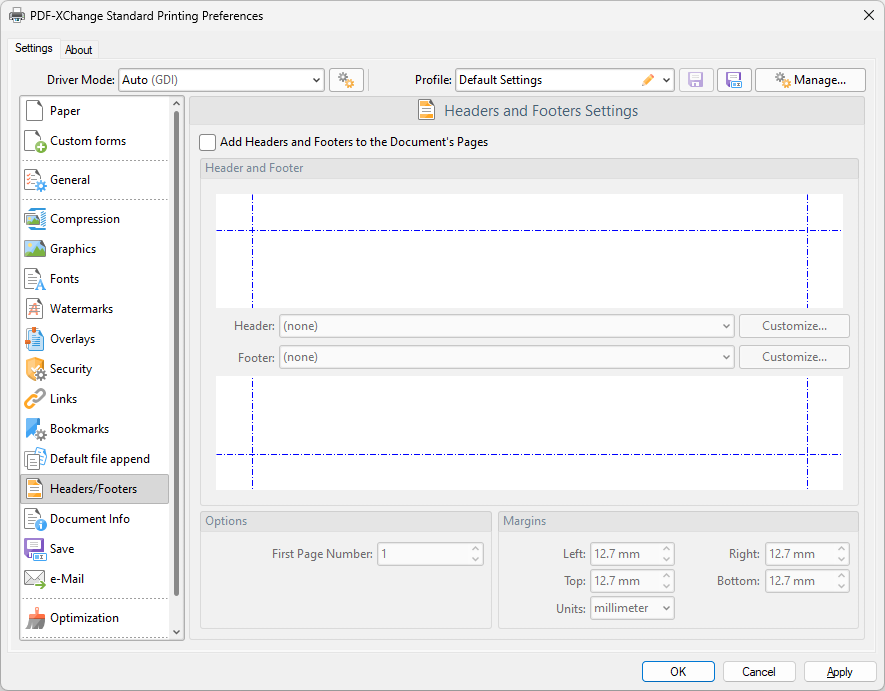885x691 pixels.
Task: Open Document Info icon
Action: (x=35, y=519)
